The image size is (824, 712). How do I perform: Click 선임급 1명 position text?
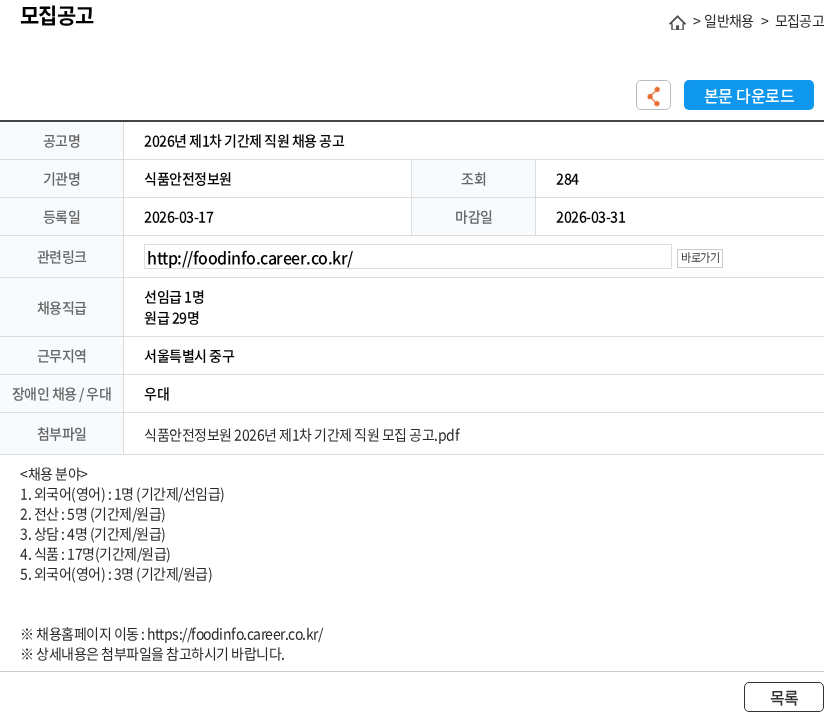point(174,297)
